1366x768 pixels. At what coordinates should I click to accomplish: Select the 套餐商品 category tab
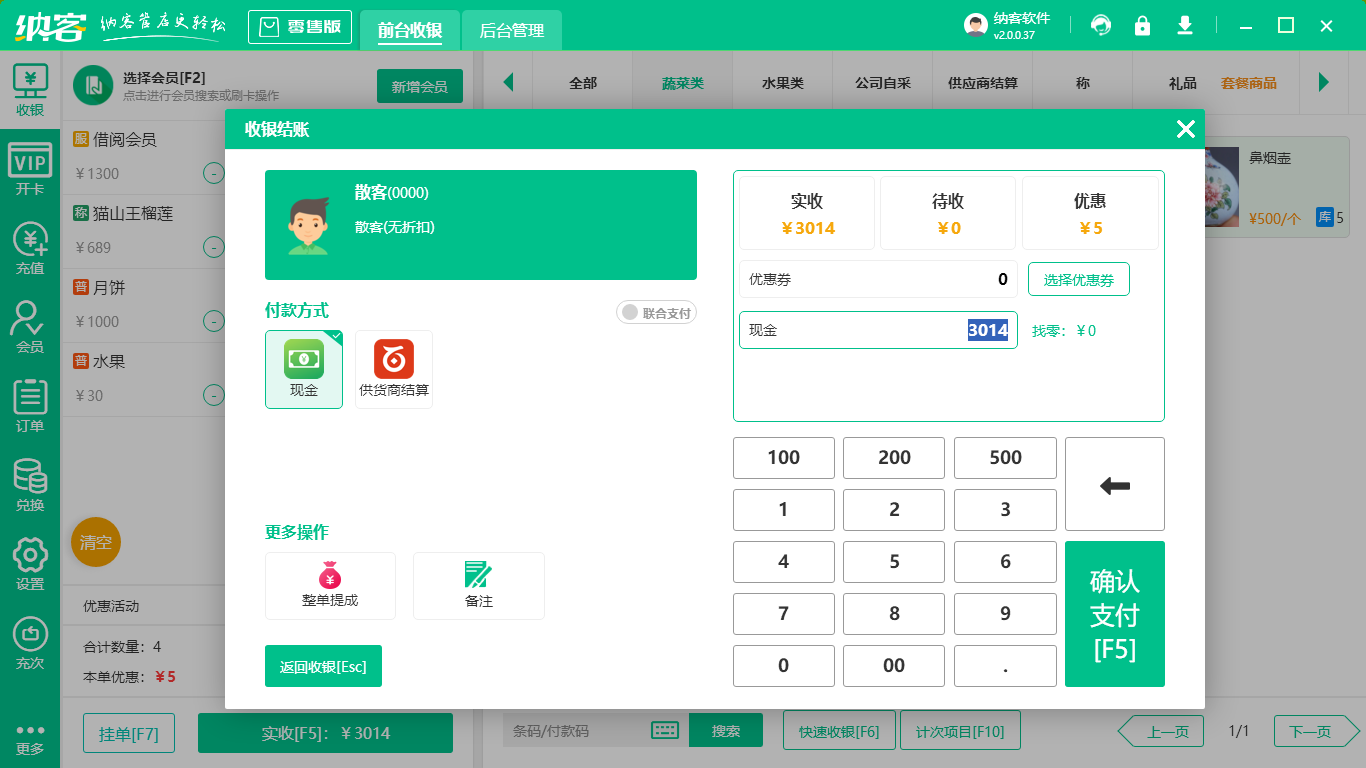(1249, 83)
